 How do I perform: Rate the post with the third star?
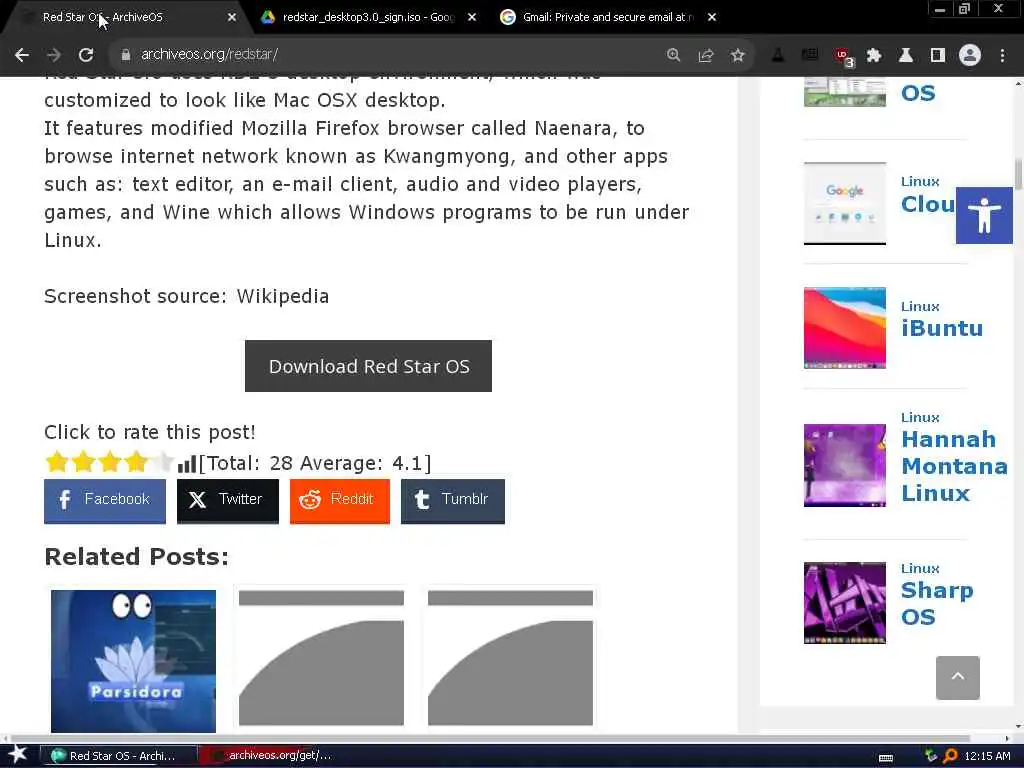click(110, 462)
